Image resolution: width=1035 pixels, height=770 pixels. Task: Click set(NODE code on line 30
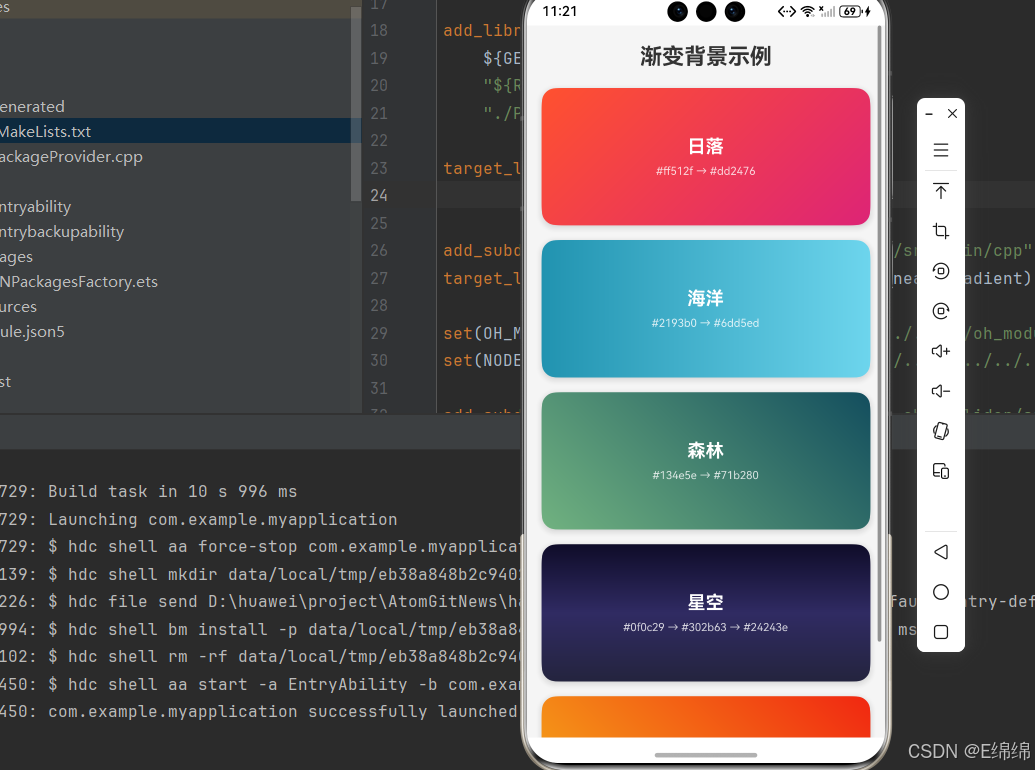(x=482, y=360)
